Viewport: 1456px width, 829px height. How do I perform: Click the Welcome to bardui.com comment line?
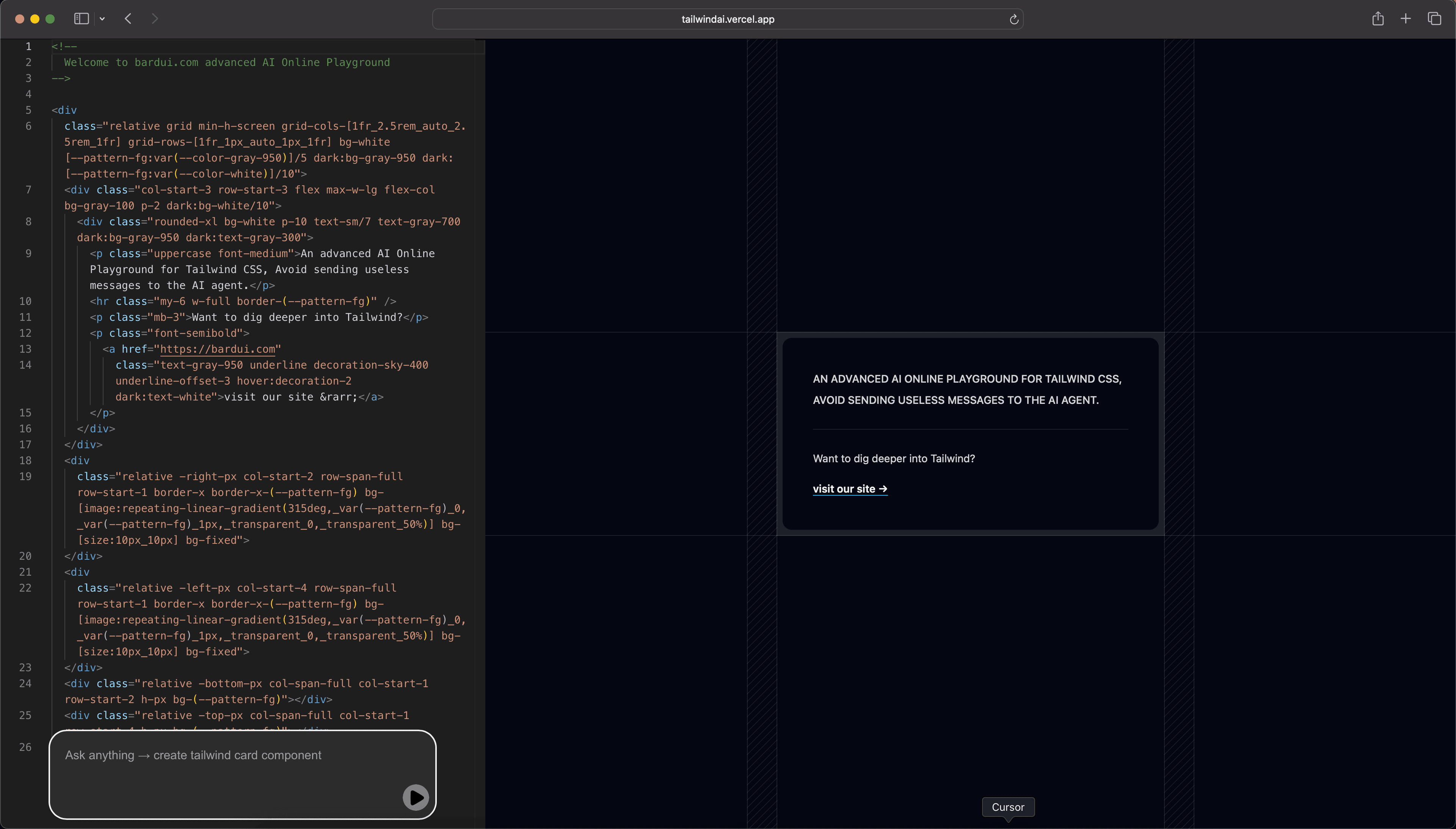coord(226,62)
